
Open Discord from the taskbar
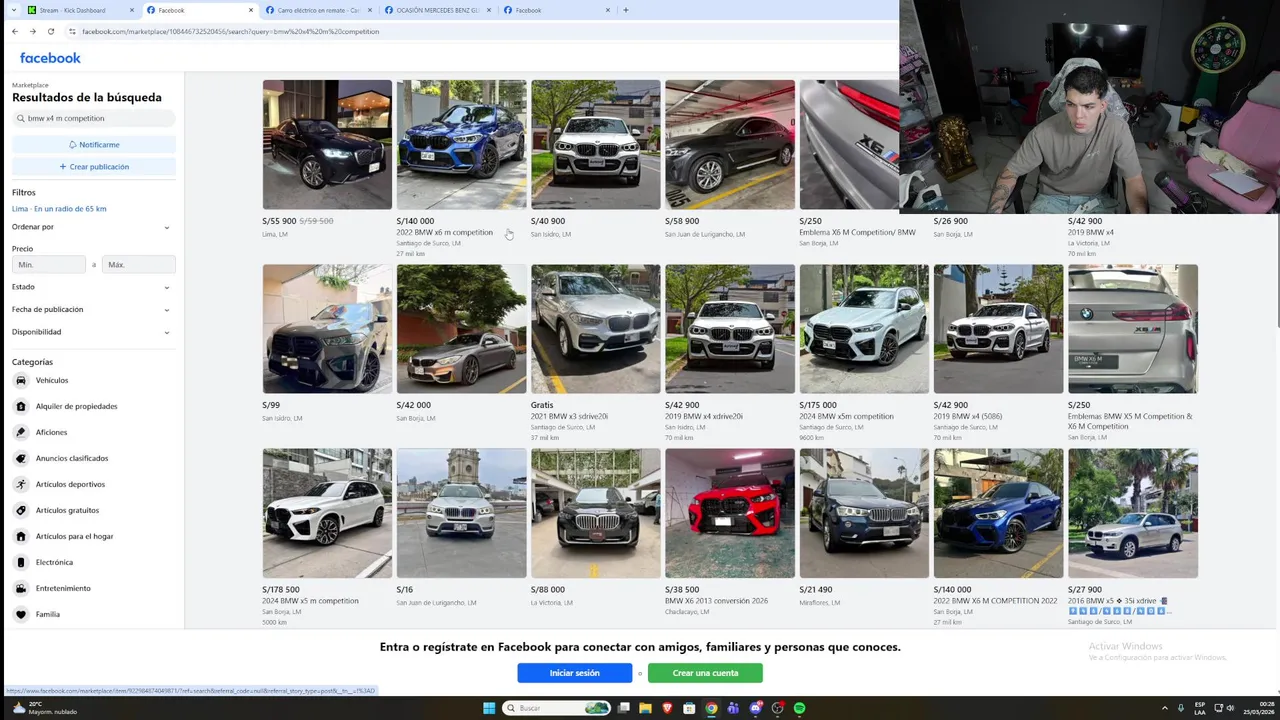coord(755,708)
